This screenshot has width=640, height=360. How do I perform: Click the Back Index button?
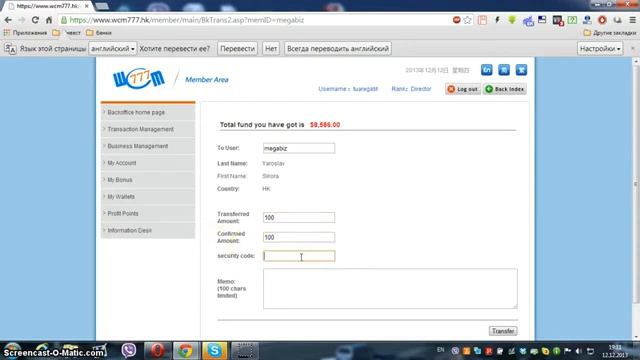tap(504, 89)
